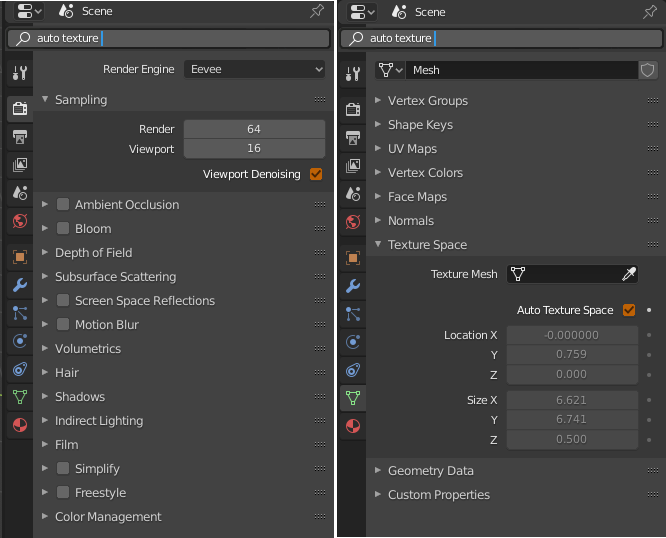Open Output properties tab in left panel
This screenshot has height=538, width=666.
pyautogui.click(x=20, y=137)
